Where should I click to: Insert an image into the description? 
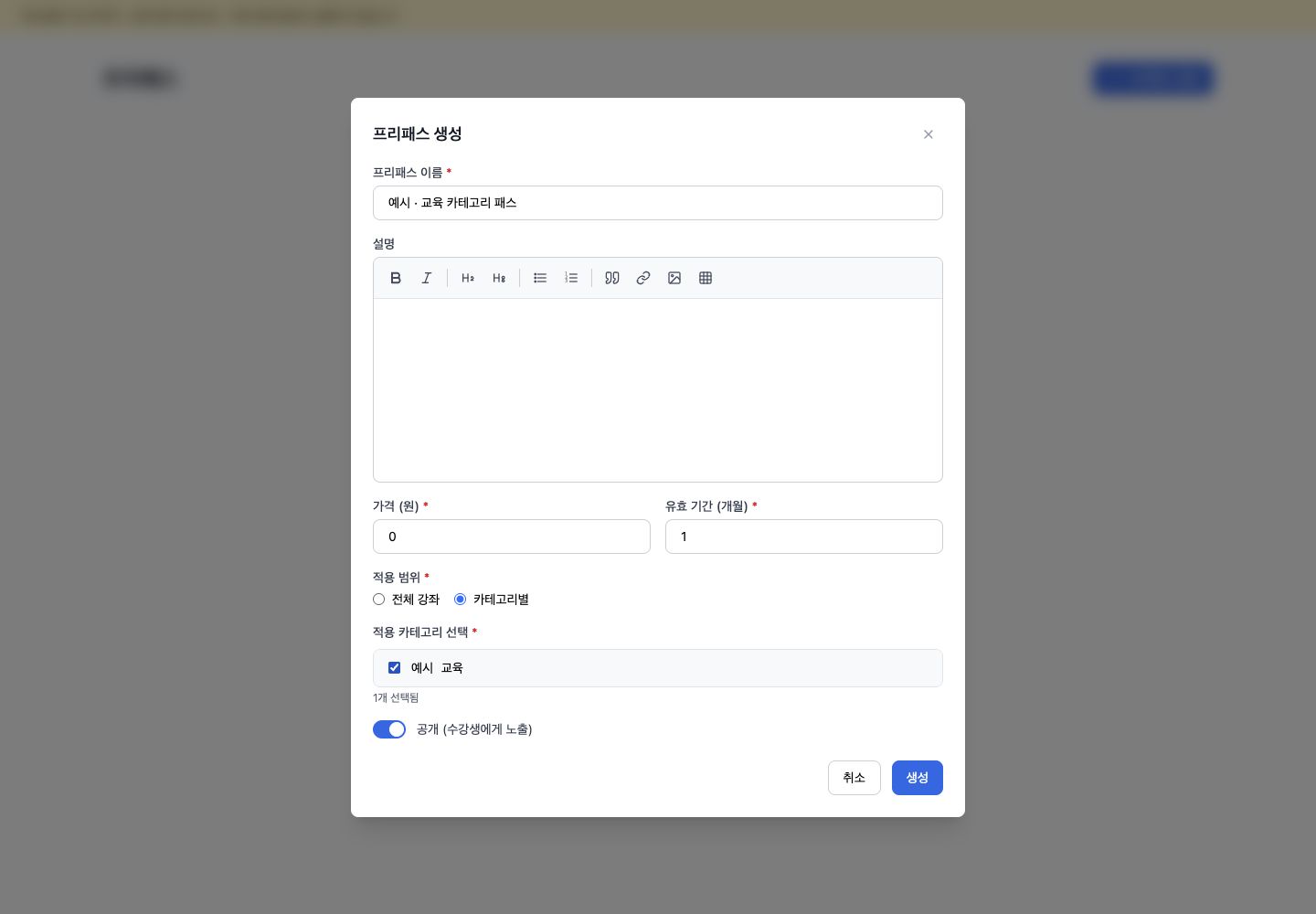click(674, 278)
